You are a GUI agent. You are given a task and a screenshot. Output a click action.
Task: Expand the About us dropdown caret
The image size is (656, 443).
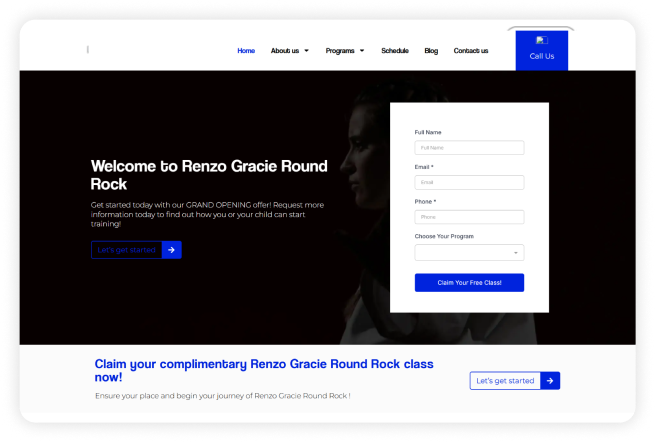[306, 51]
